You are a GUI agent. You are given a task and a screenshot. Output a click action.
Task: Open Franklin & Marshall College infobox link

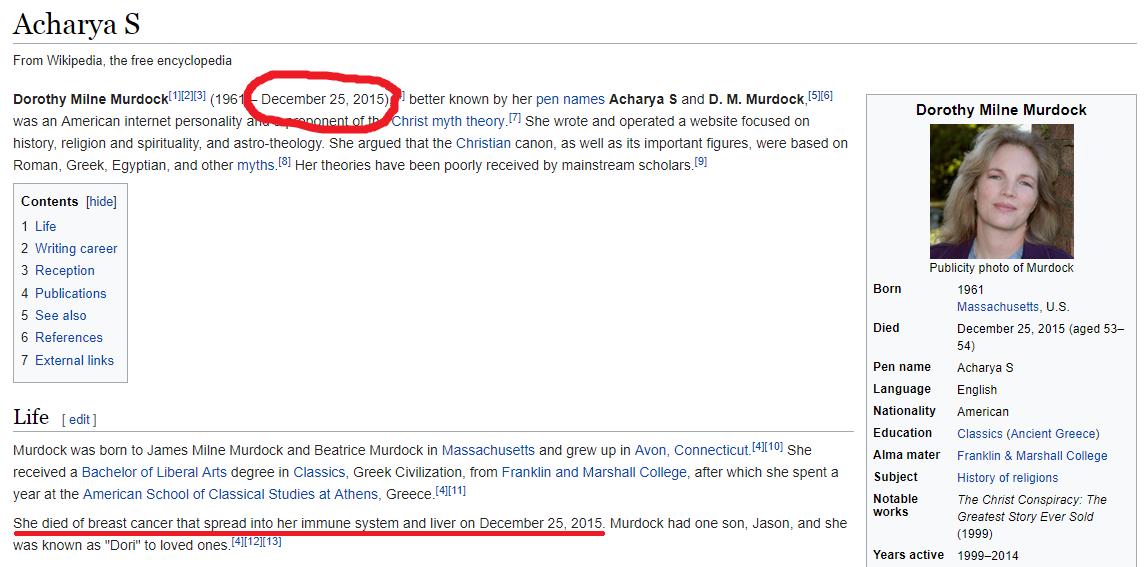coord(1032,456)
